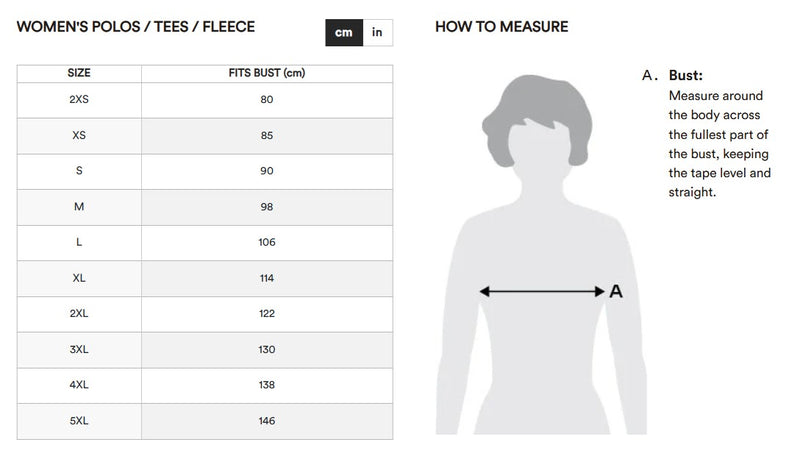Select the XL size row

tap(205, 278)
